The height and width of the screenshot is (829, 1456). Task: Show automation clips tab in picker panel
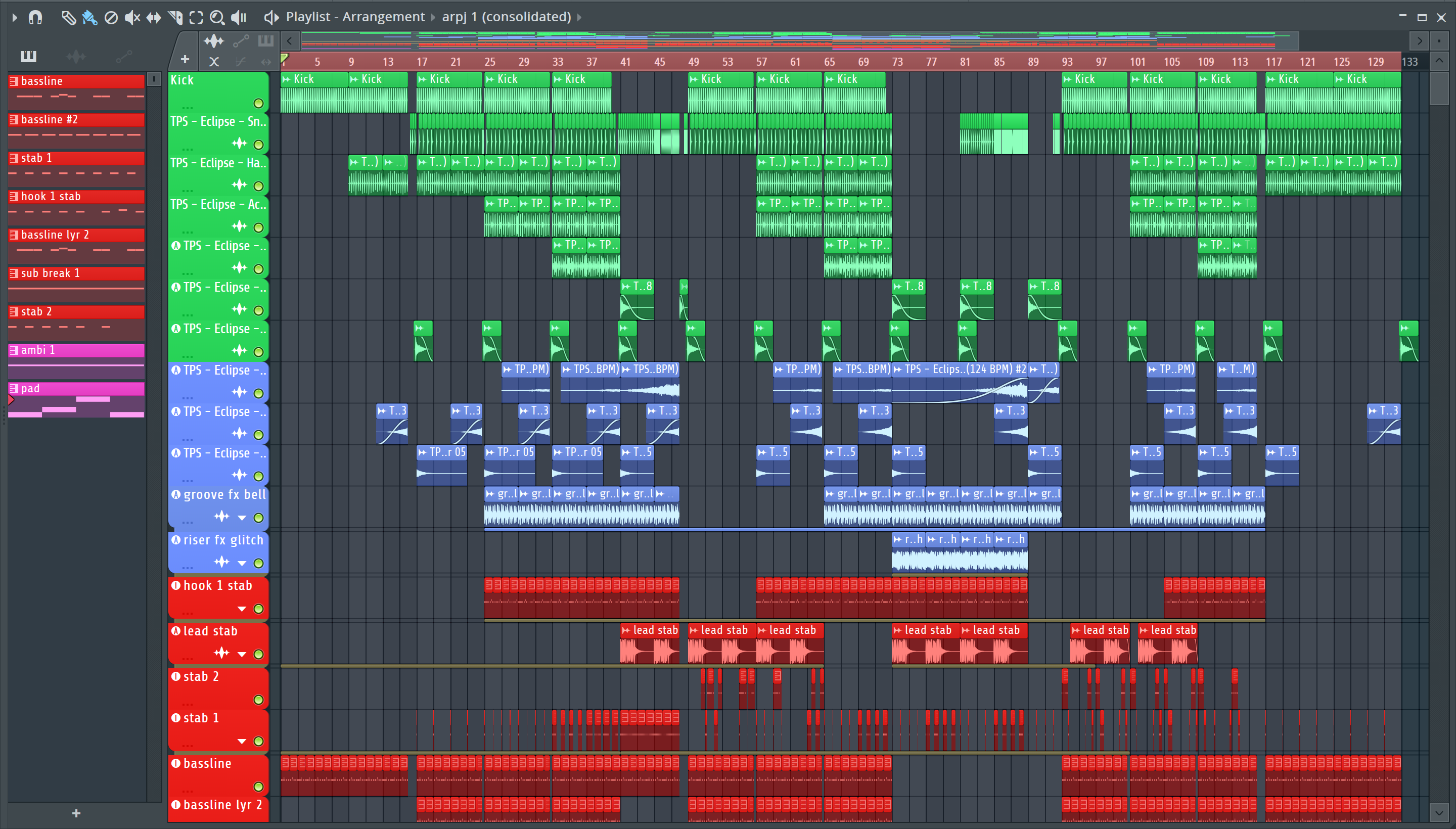[x=123, y=56]
